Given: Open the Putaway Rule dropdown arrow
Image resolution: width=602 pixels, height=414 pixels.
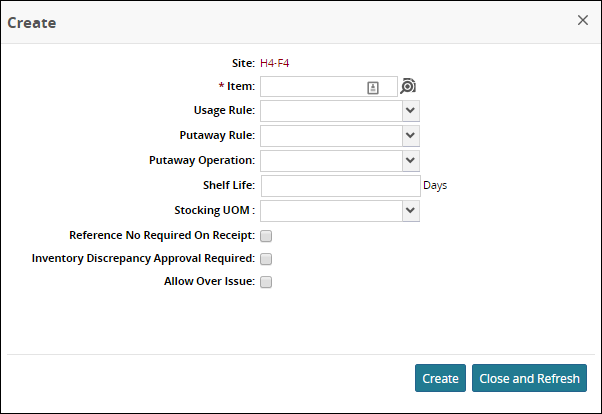Looking at the screenshot, I should [x=410, y=136].
